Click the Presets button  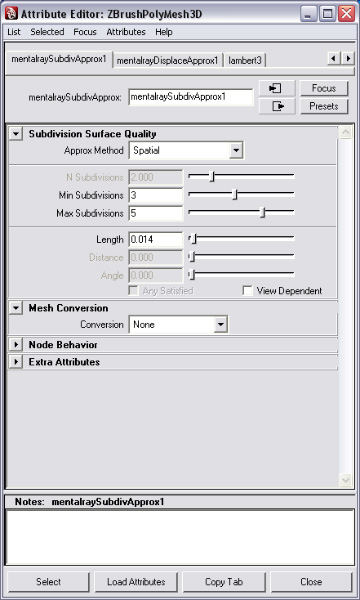pyautogui.click(x=324, y=106)
